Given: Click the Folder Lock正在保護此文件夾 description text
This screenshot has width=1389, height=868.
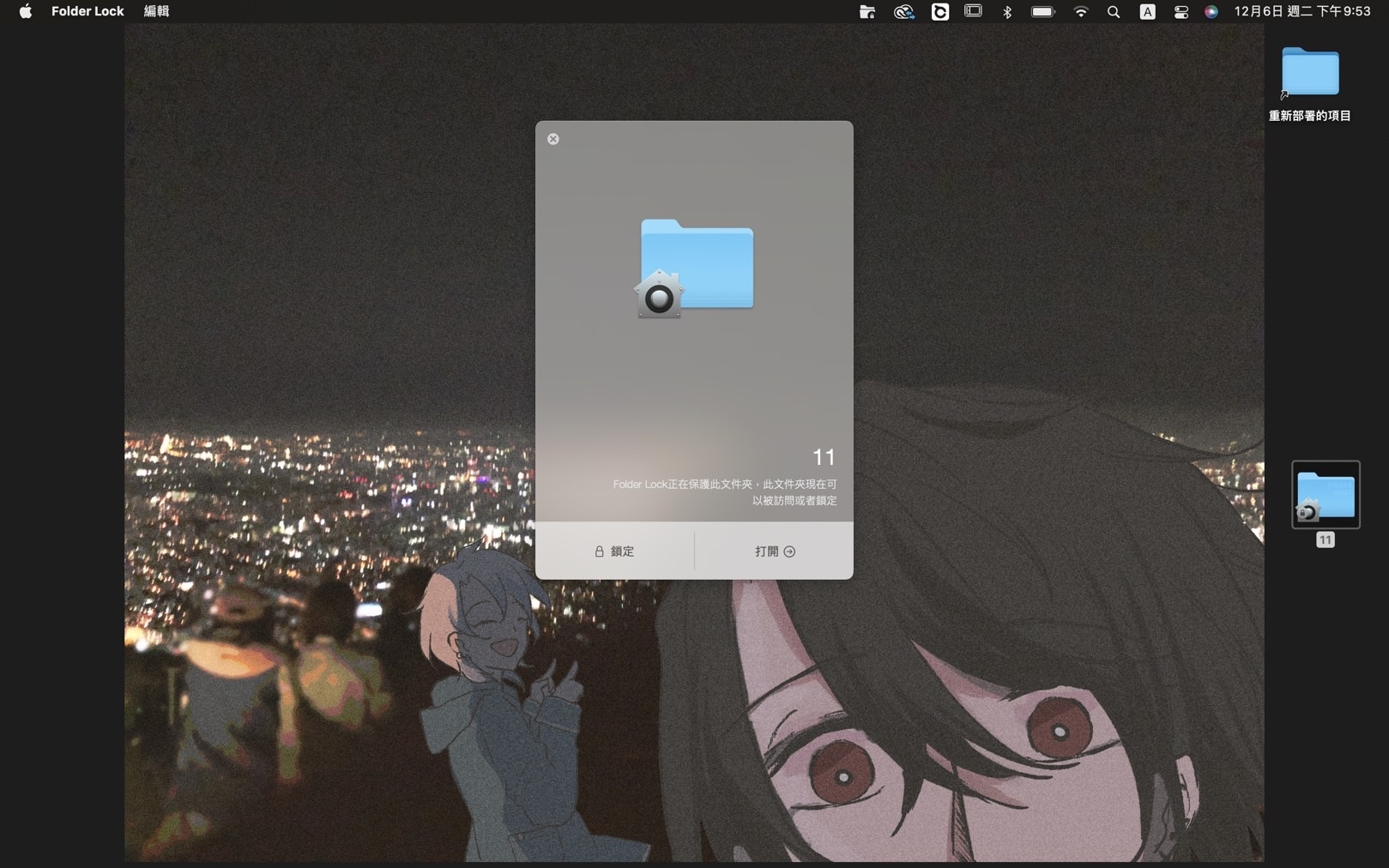Looking at the screenshot, I should tap(725, 492).
